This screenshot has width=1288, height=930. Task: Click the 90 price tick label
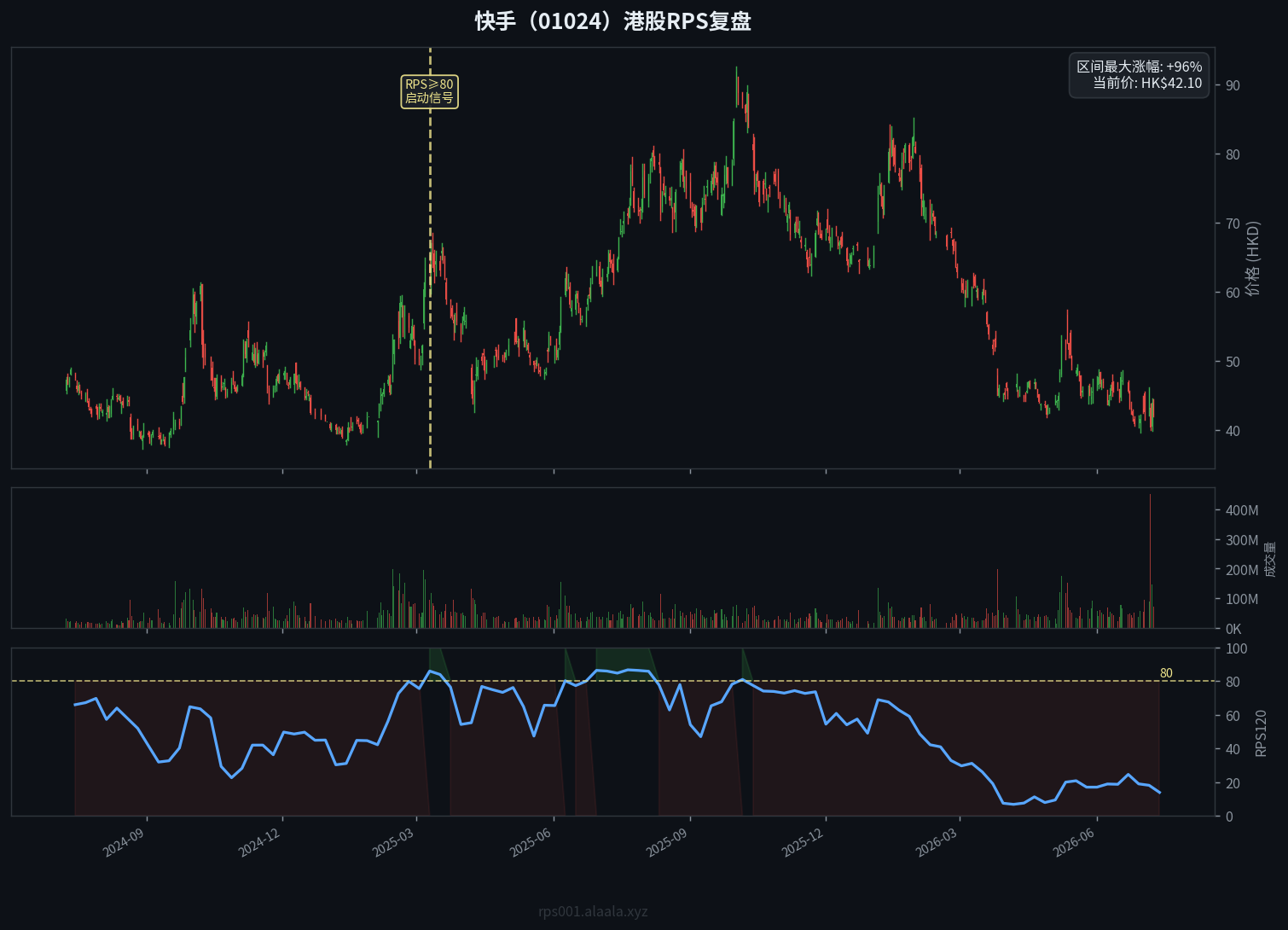coord(1233,85)
